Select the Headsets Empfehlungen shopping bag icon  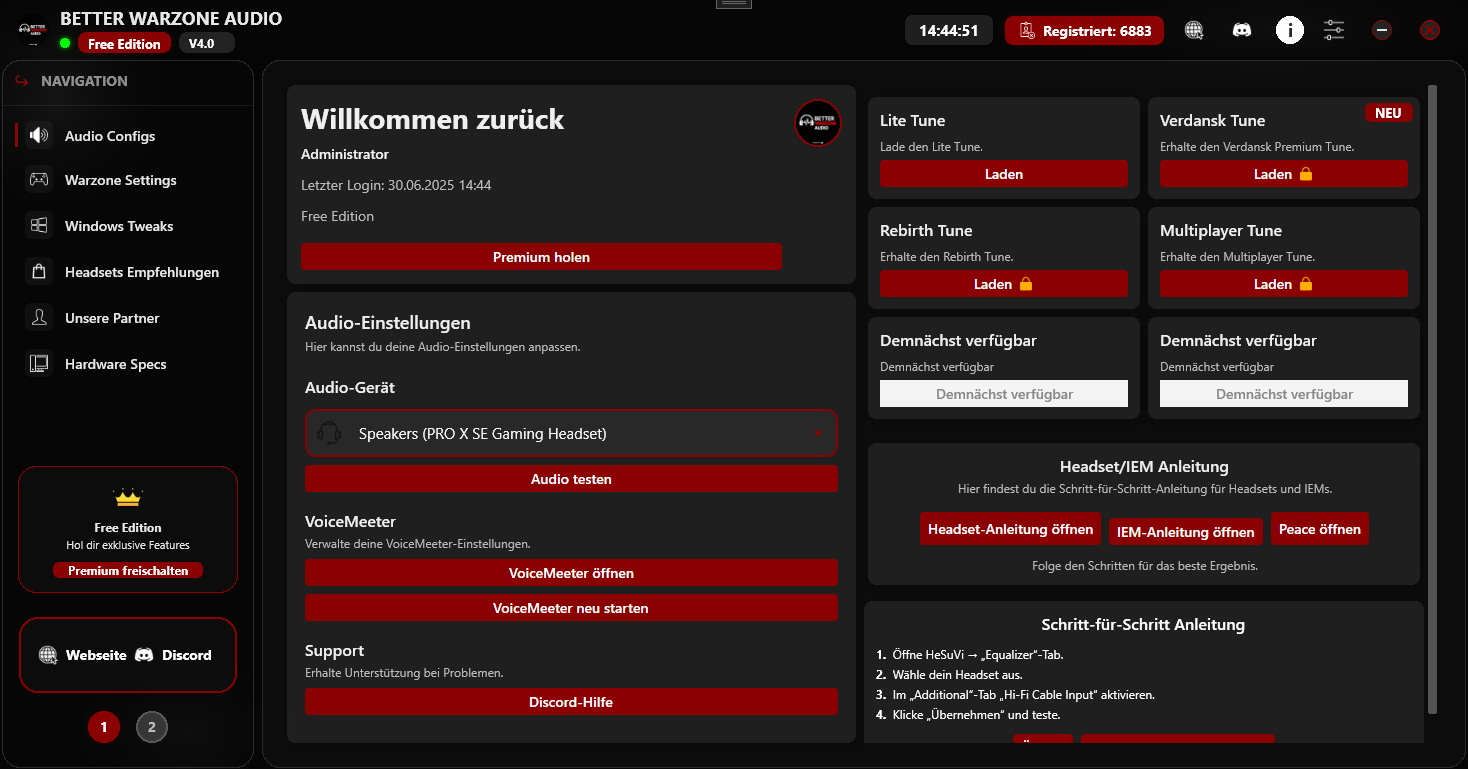(x=39, y=272)
